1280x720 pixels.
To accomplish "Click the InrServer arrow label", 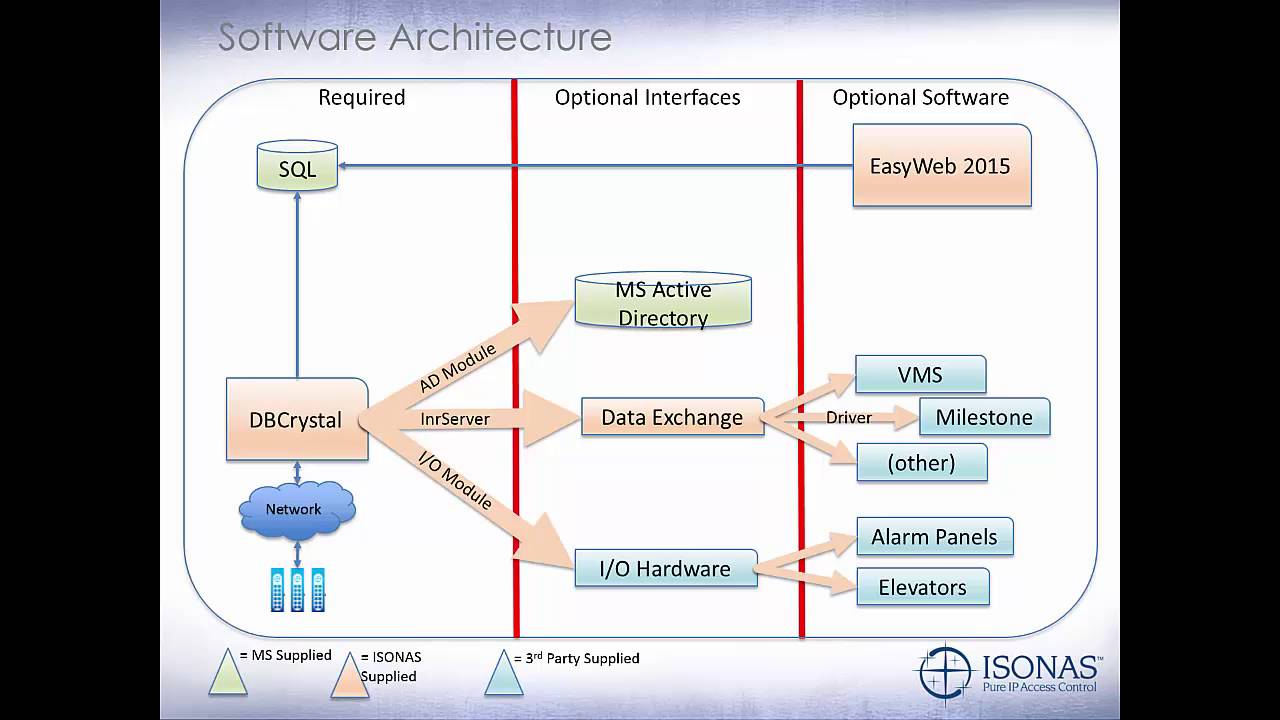I will pos(456,419).
